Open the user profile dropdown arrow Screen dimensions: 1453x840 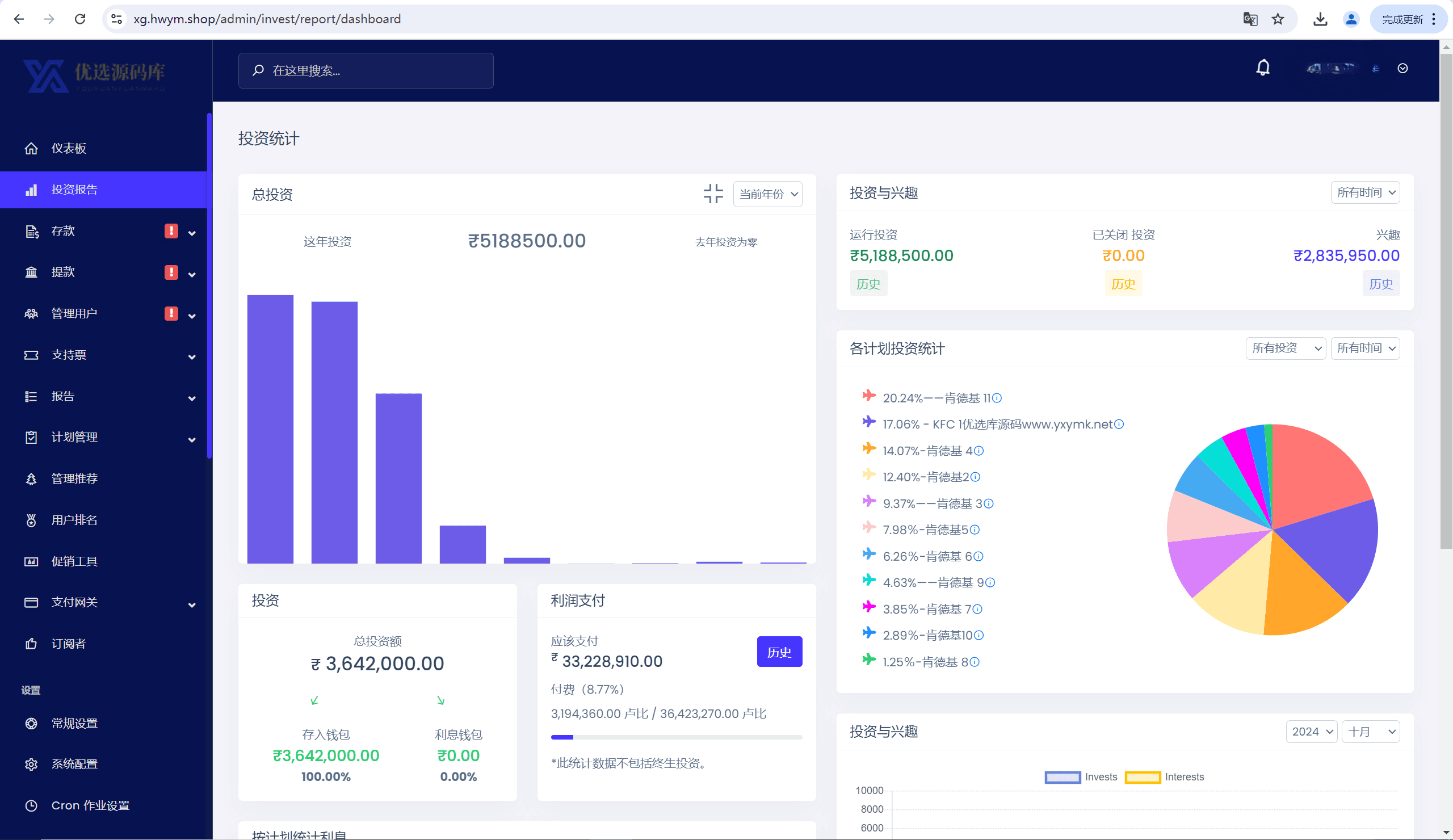coord(1402,69)
